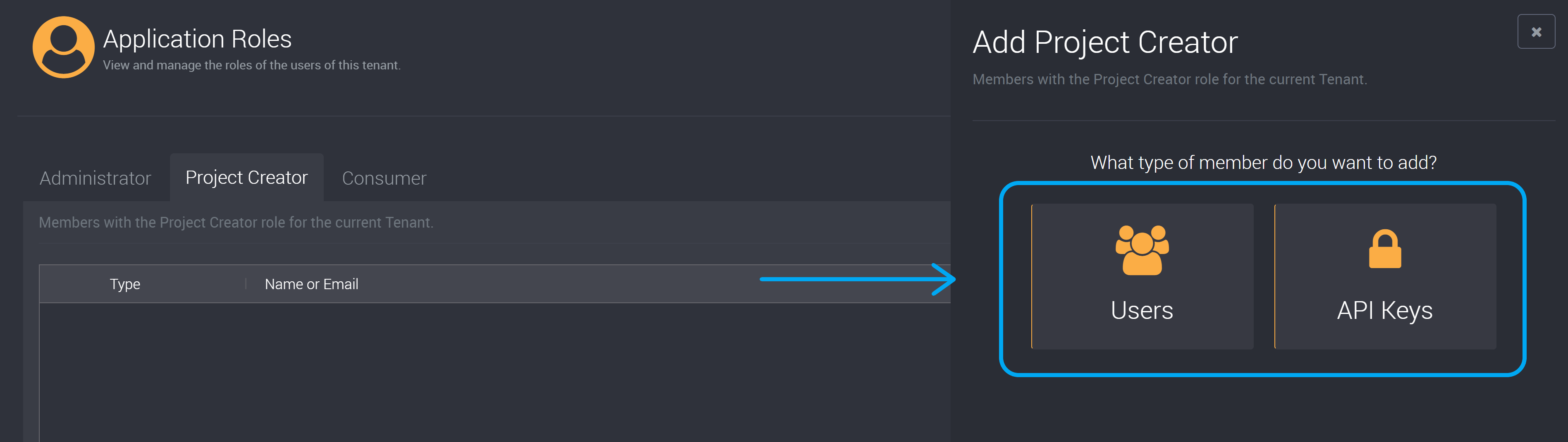
Task: Click the API Keys card label
Action: point(1385,311)
